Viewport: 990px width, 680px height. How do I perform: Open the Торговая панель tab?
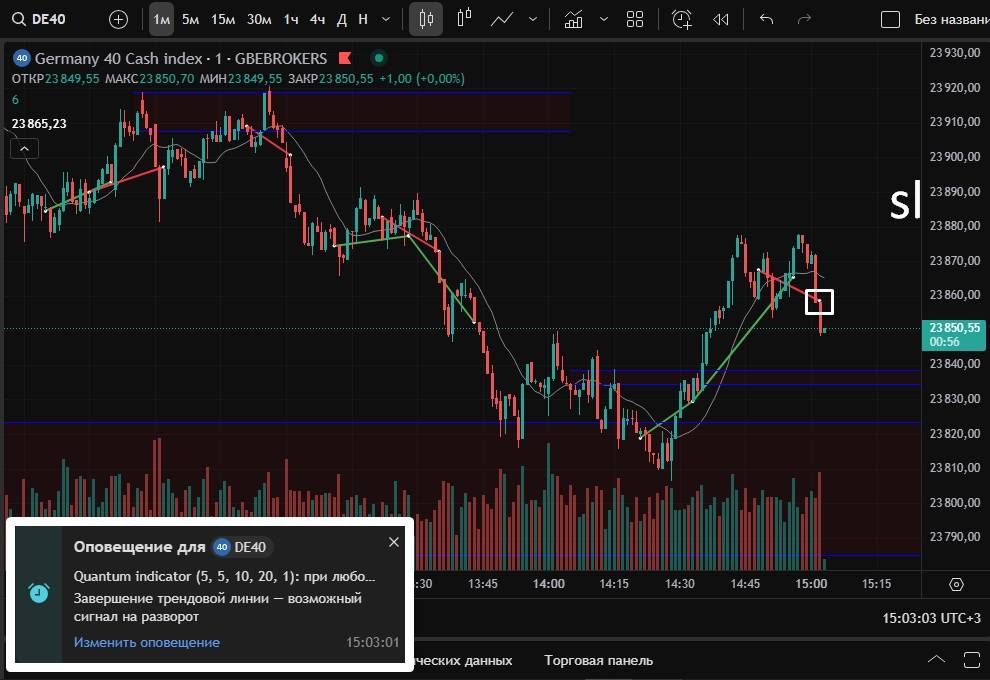[x=598, y=660]
